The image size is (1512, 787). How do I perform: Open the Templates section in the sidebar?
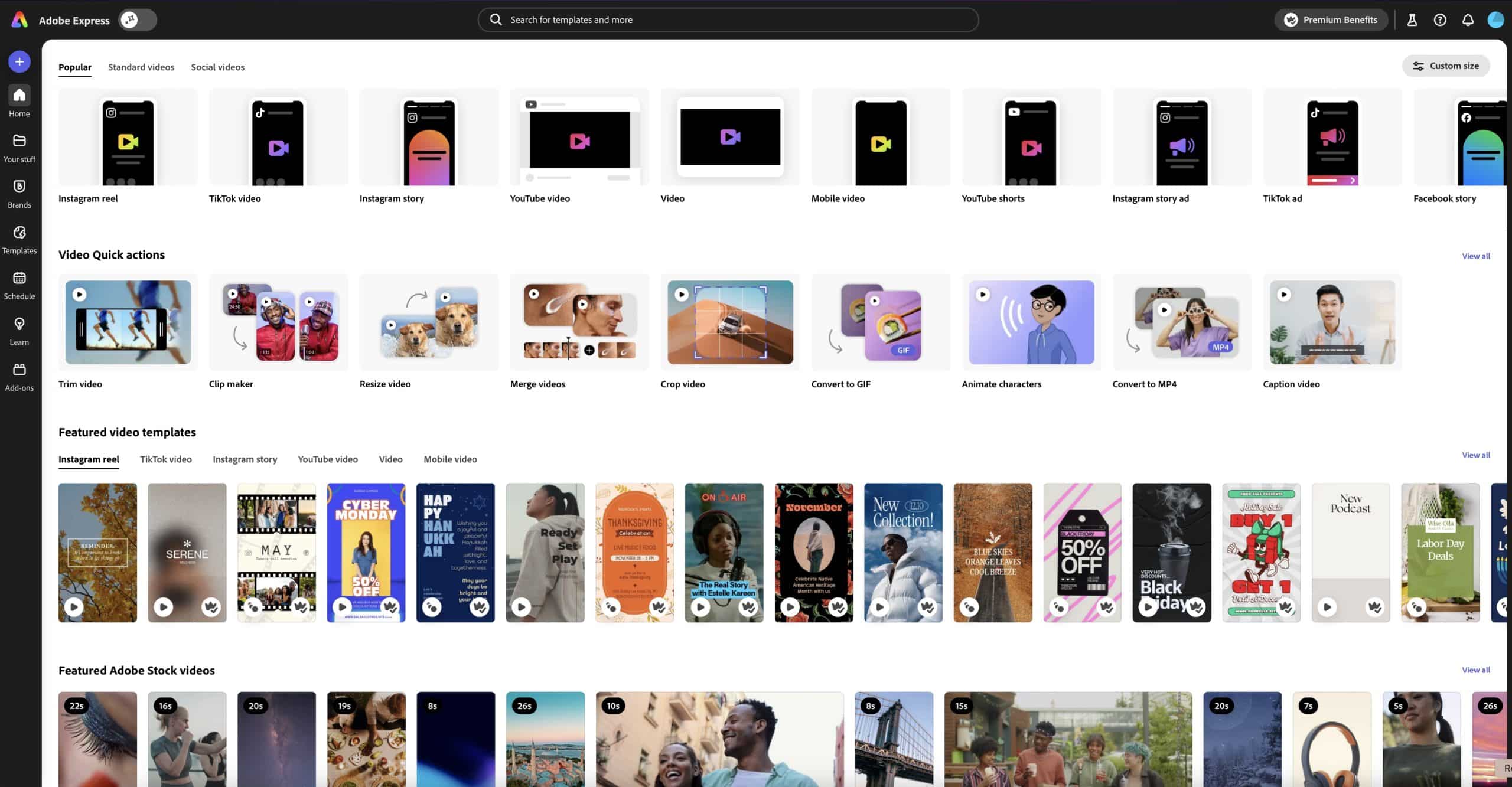pos(19,239)
